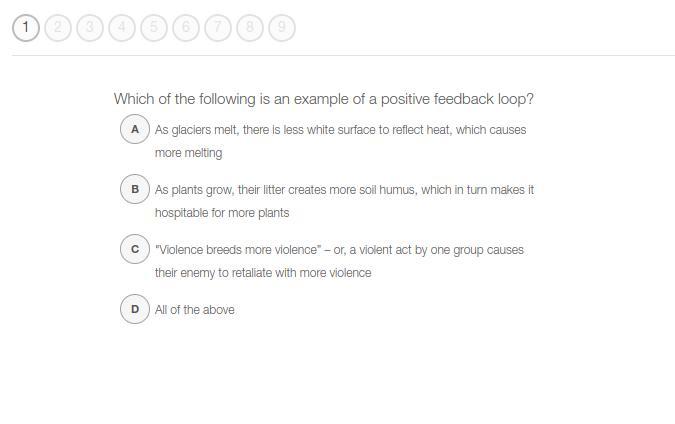Go to question 1 step circle
This screenshot has height=424, width=675.
pyautogui.click(x=26, y=28)
